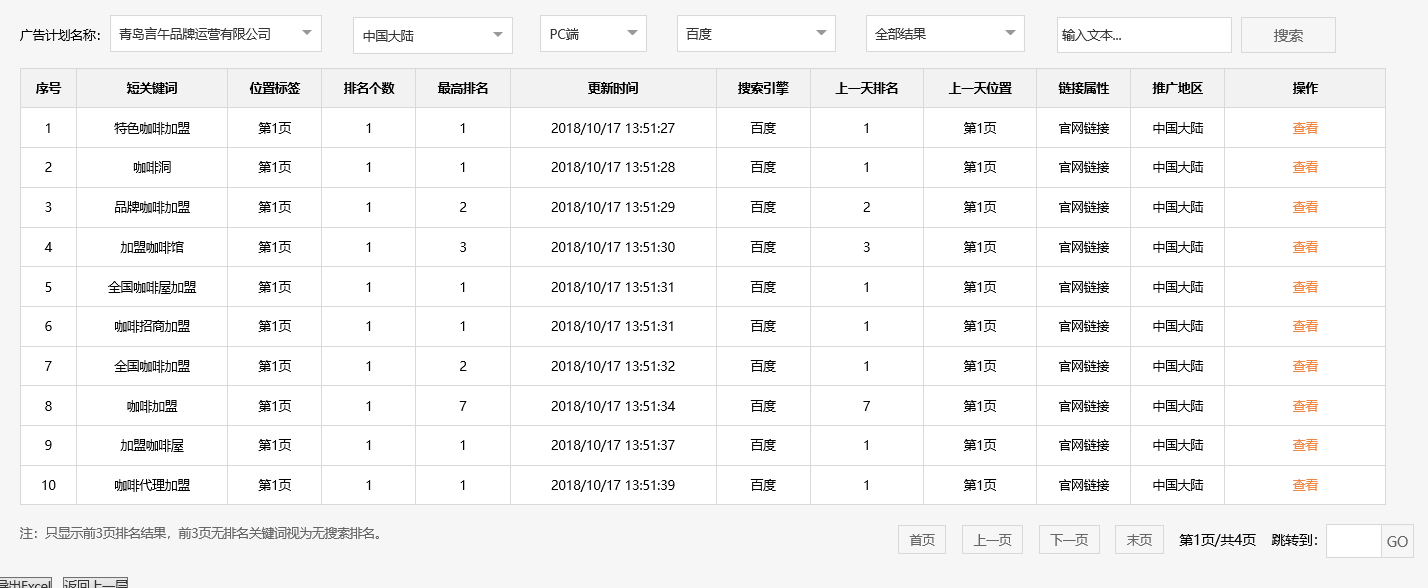Expand the device type dropdown PC端
Screen dimensions: 1428x588
(592, 33)
